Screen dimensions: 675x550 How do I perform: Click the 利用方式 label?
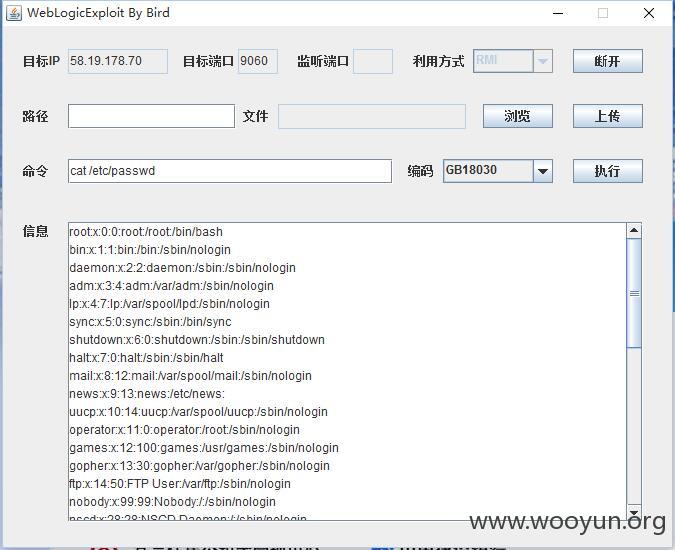click(x=438, y=61)
